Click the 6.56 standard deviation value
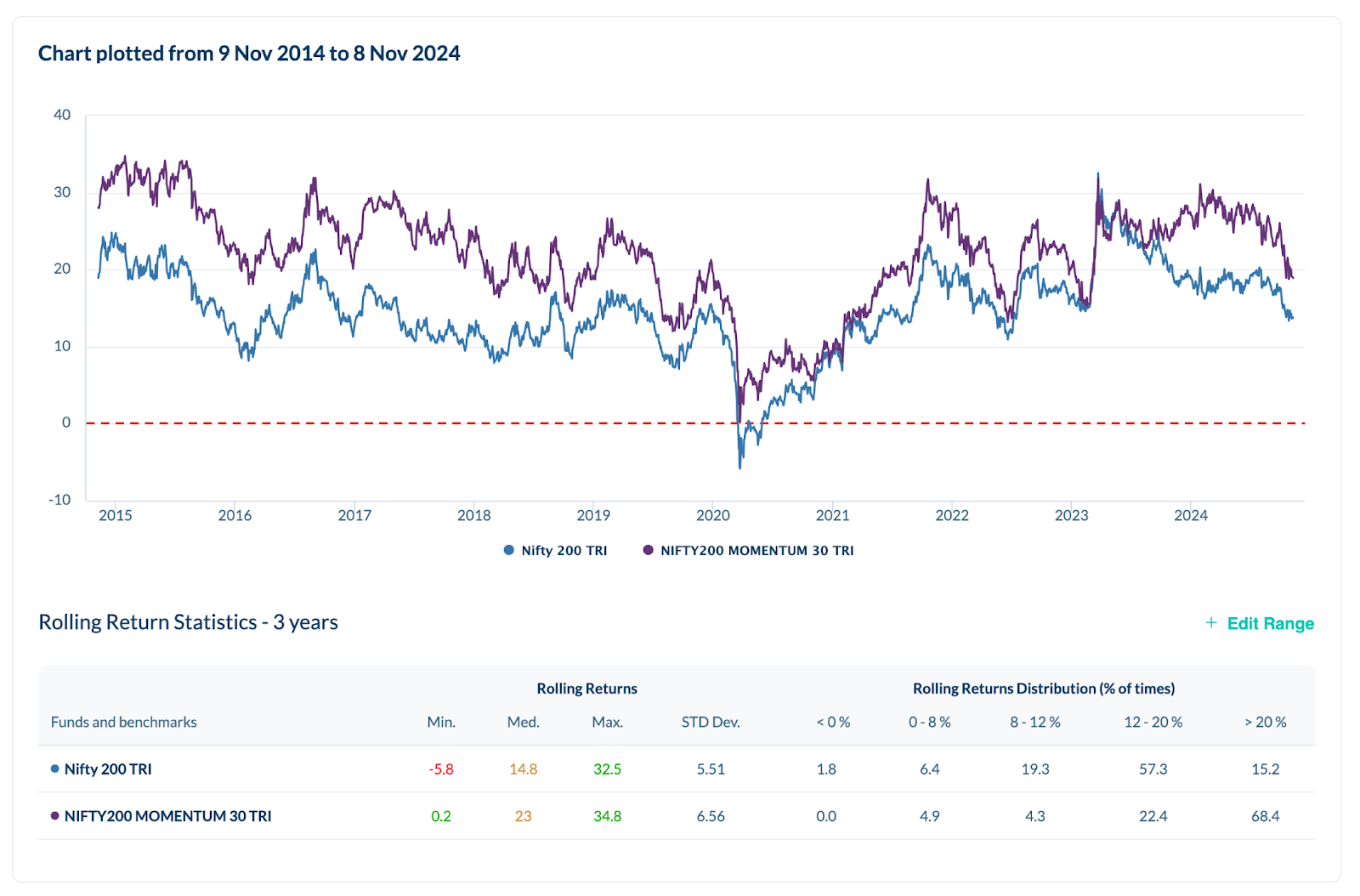Viewport: 1360px width, 896px height. coord(711,816)
